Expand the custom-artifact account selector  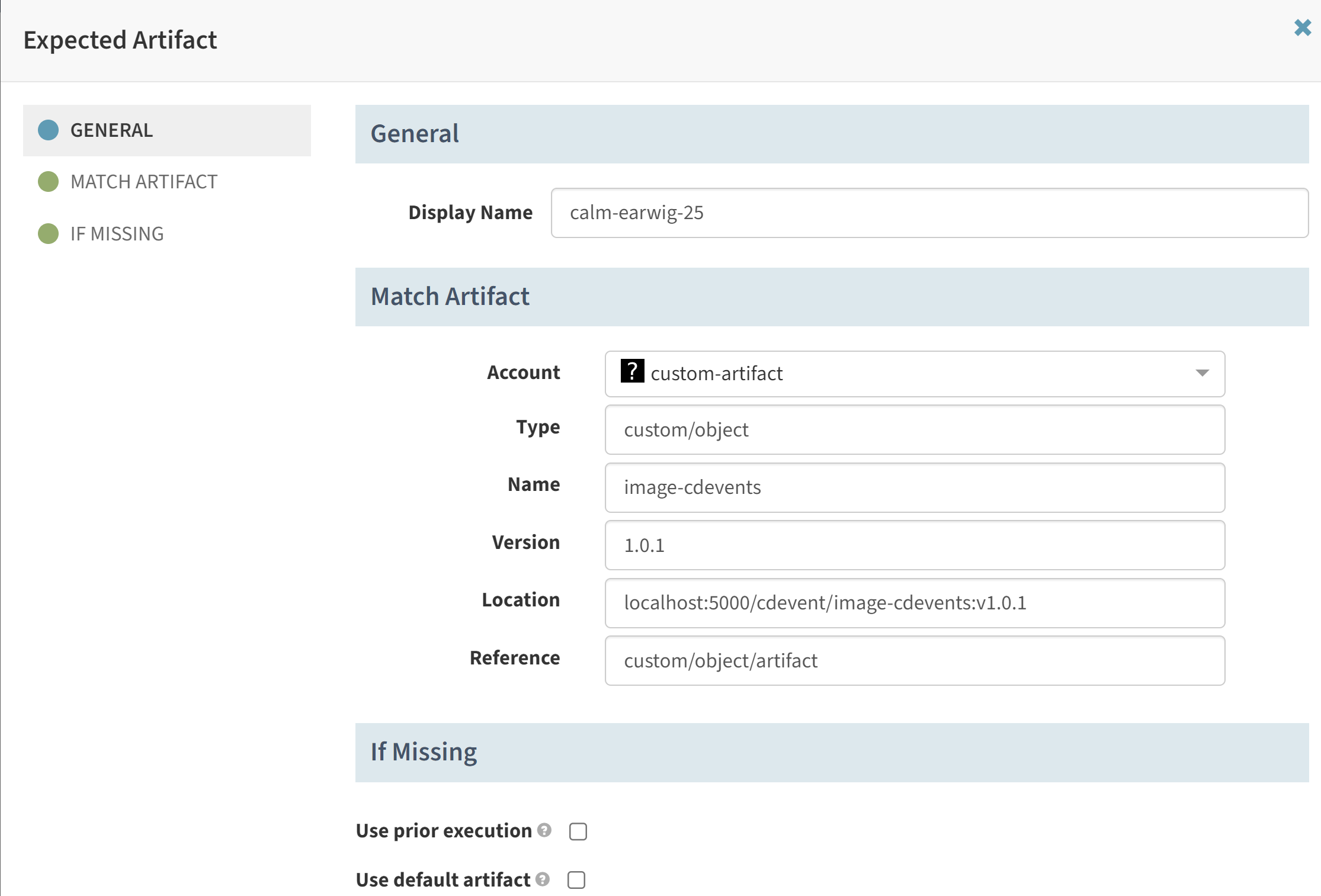915,374
